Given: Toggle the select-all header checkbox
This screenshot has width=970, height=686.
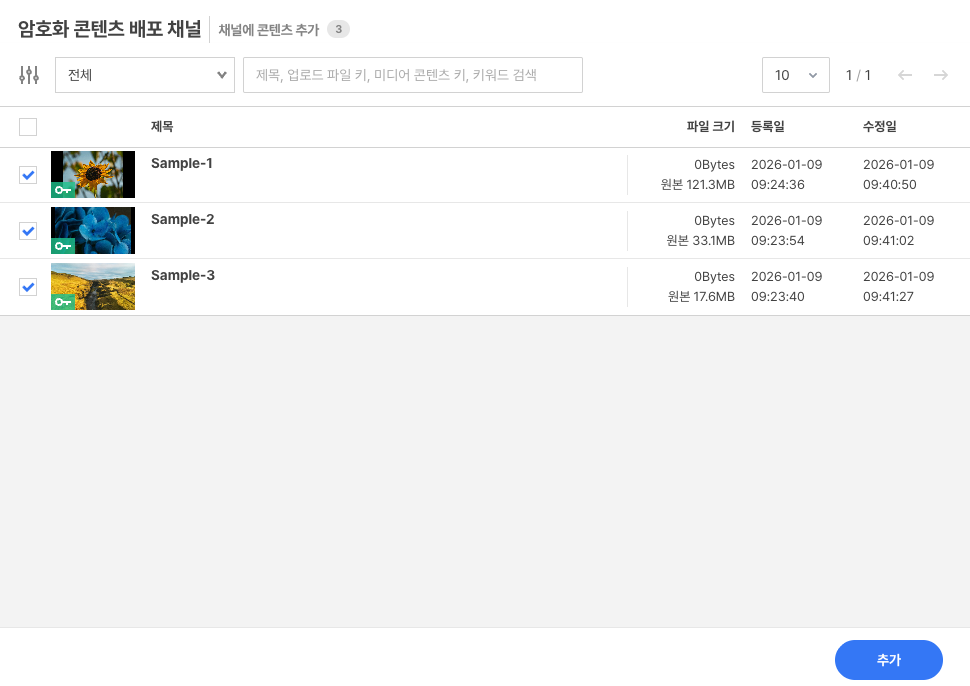Looking at the screenshot, I should pos(28,127).
